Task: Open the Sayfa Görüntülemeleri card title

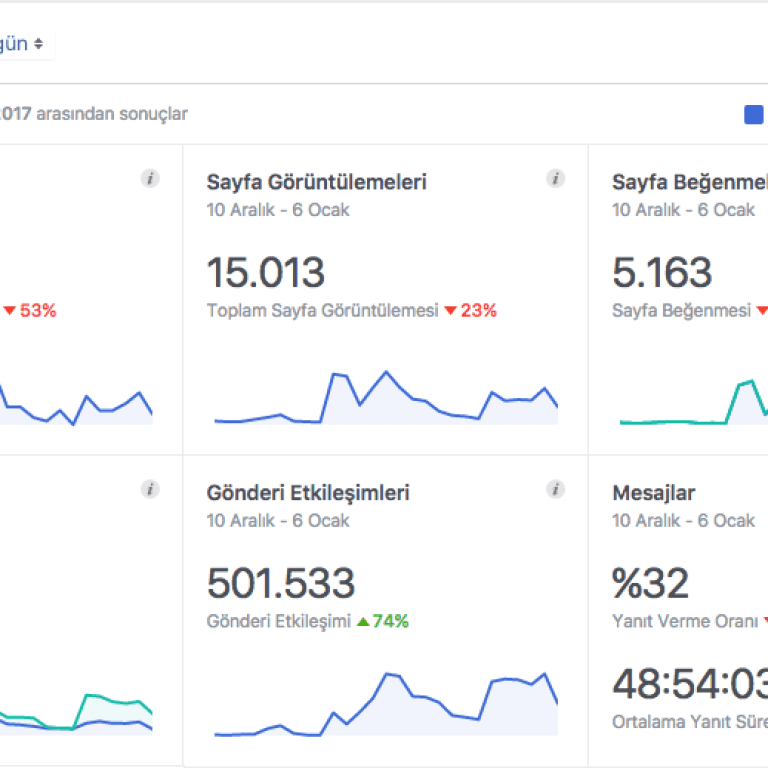Action: point(316,182)
